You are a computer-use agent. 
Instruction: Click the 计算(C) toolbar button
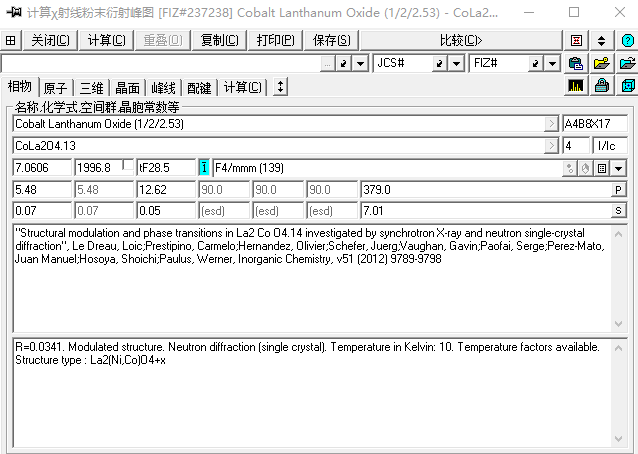(106, 40)
